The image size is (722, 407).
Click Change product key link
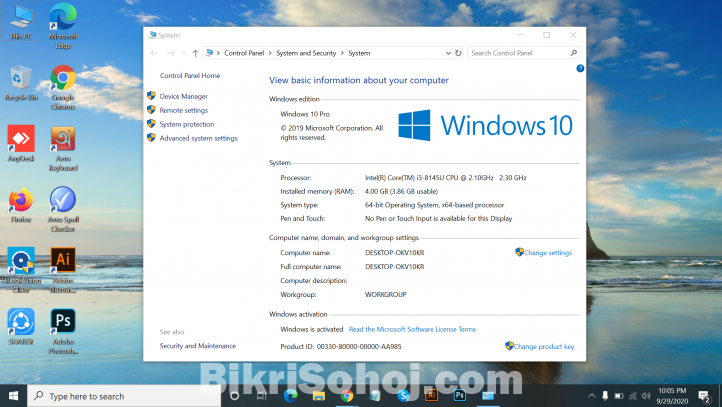[x=543, y=346]
